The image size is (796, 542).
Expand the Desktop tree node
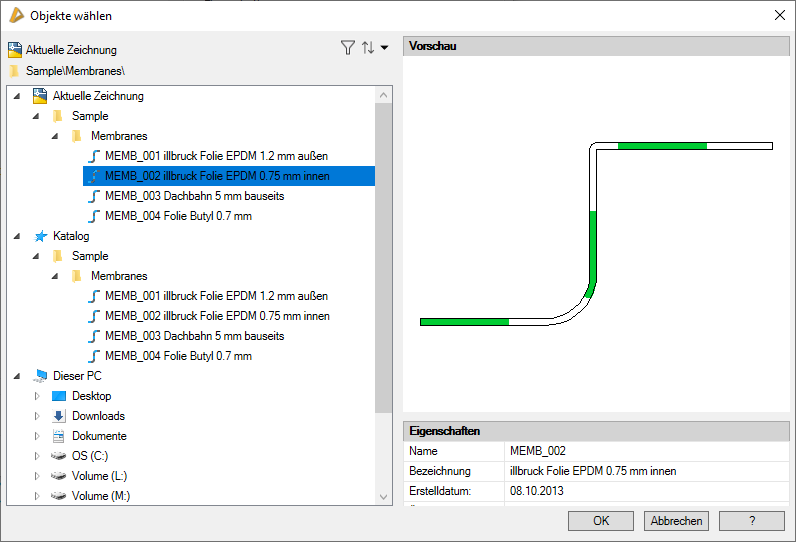pyautogui.click(x=37, y=396)
